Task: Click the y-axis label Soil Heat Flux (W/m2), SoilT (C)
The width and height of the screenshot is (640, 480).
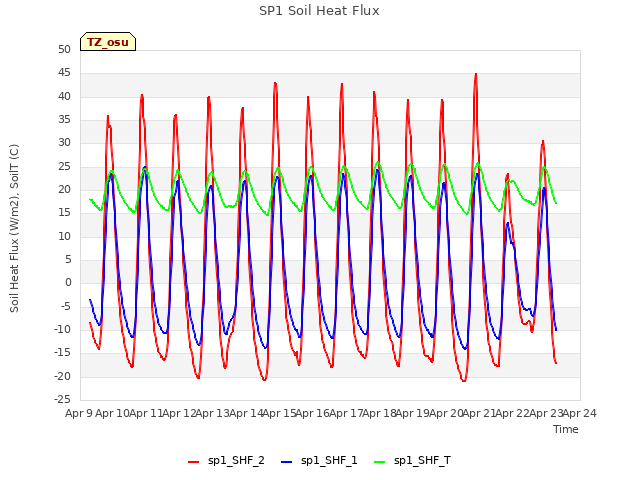Action: pyautogui.click(x=14, y=228)
